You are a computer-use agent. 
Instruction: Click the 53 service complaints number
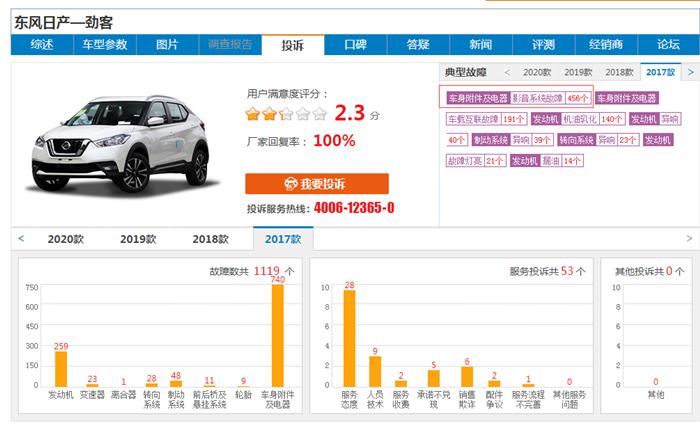(567, 271)
